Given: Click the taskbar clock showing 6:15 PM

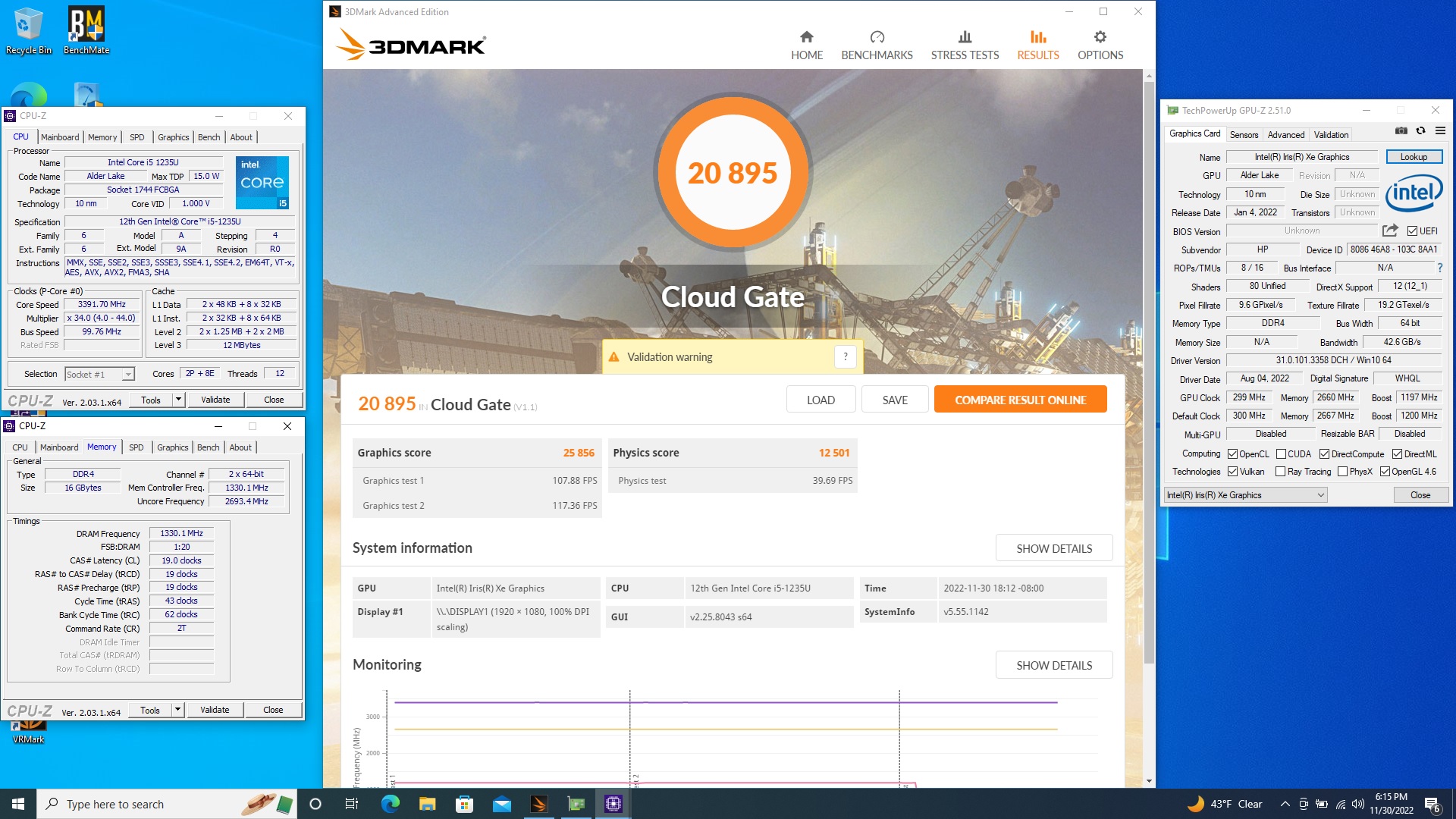Looking at the screenshot, I should click(x=1391, y=804).
